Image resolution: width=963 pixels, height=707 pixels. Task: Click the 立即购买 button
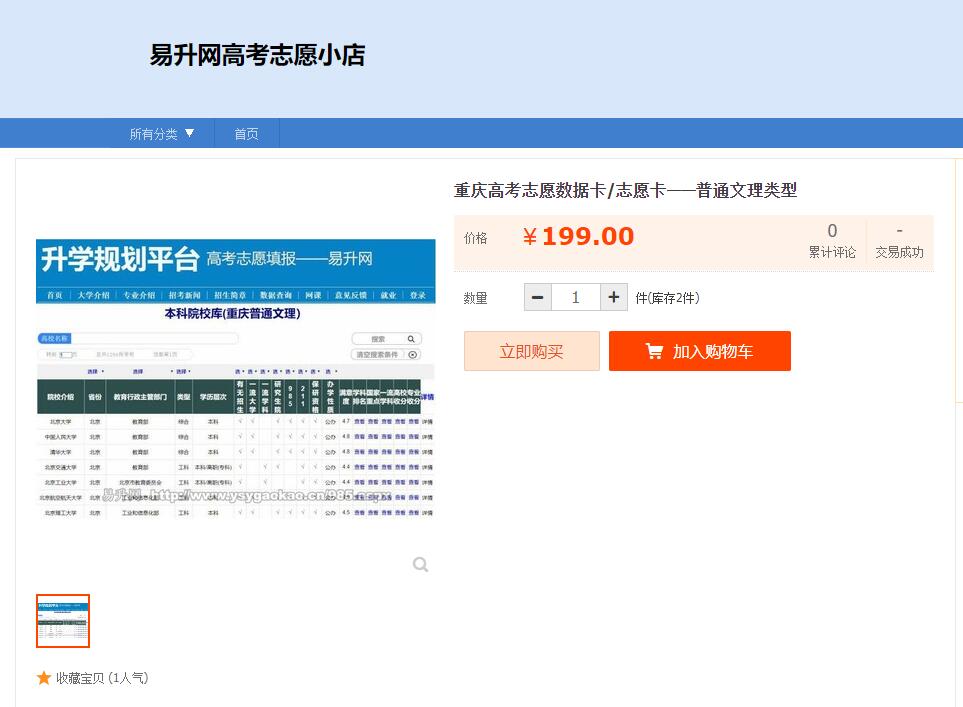pyautogui.click(x=531, y=351)
